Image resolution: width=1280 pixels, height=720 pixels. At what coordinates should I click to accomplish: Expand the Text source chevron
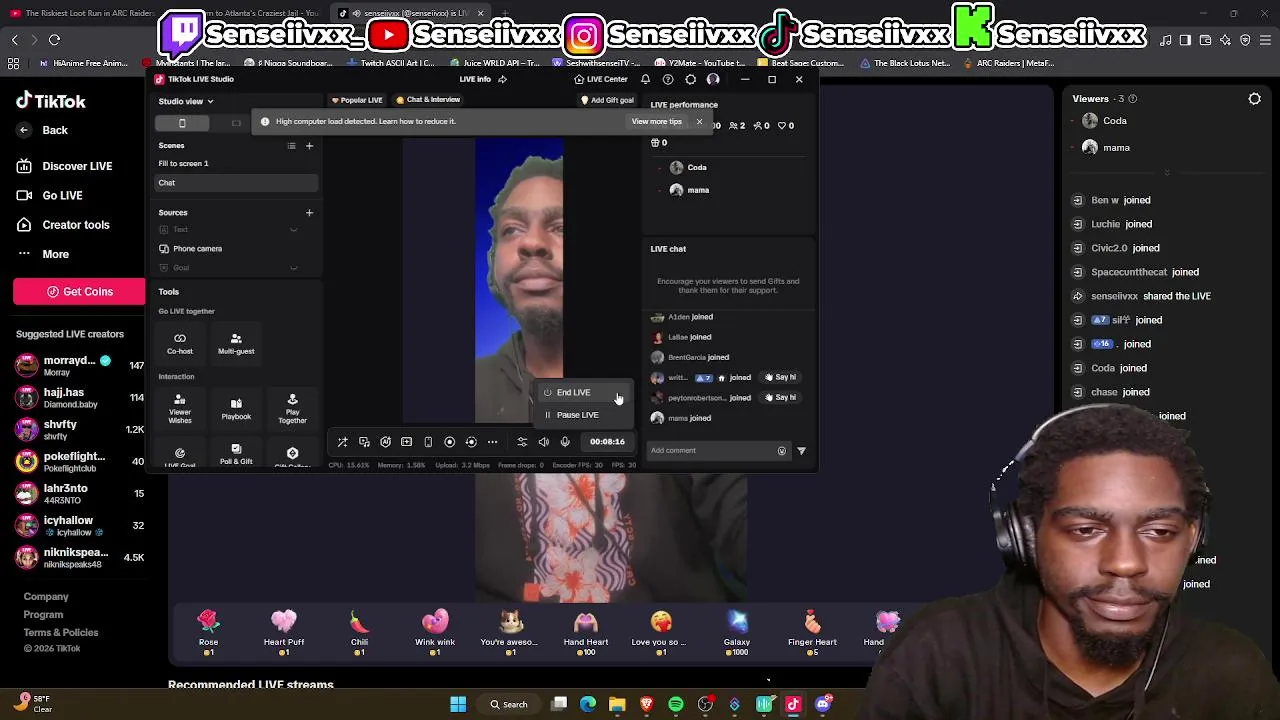tap(293, 230)
